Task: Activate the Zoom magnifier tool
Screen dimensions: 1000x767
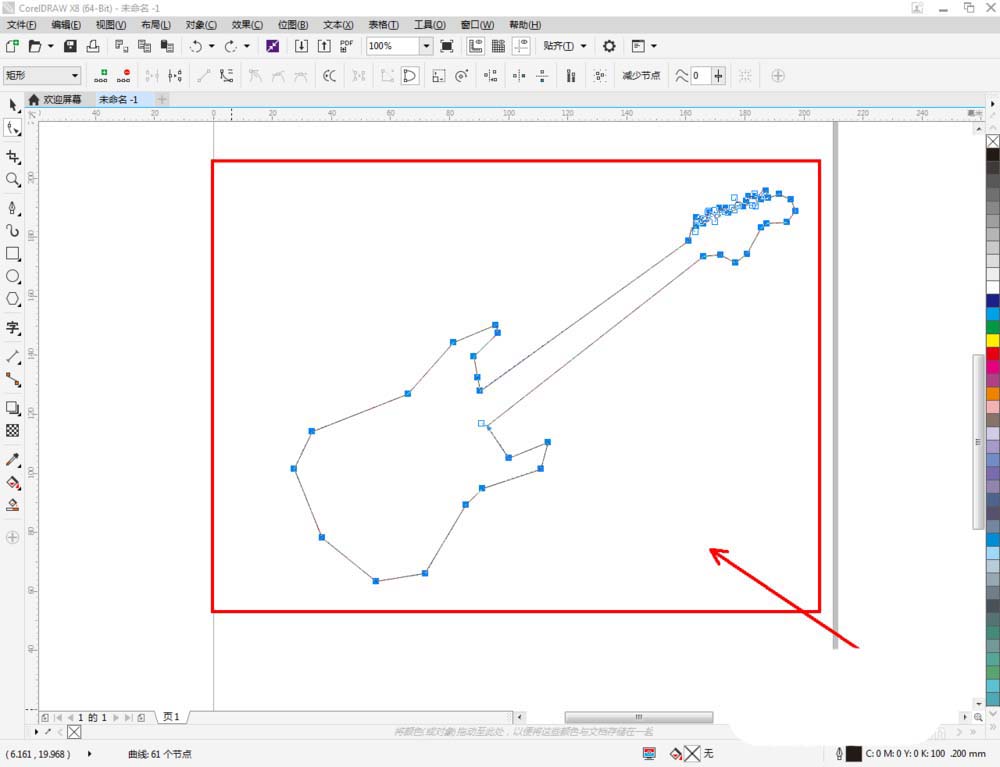Action: [x=13, y=179]
